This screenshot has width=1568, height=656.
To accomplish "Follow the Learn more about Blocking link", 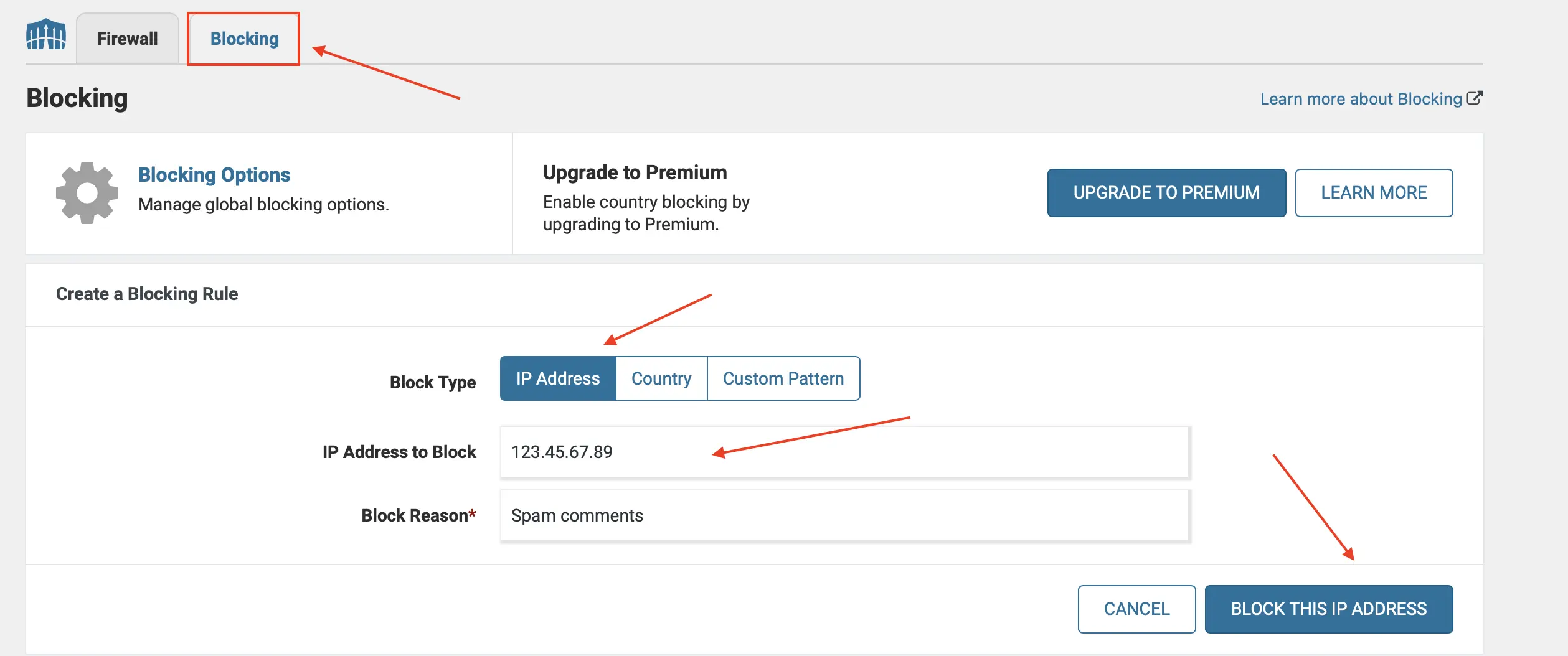I will point(1361,99).
